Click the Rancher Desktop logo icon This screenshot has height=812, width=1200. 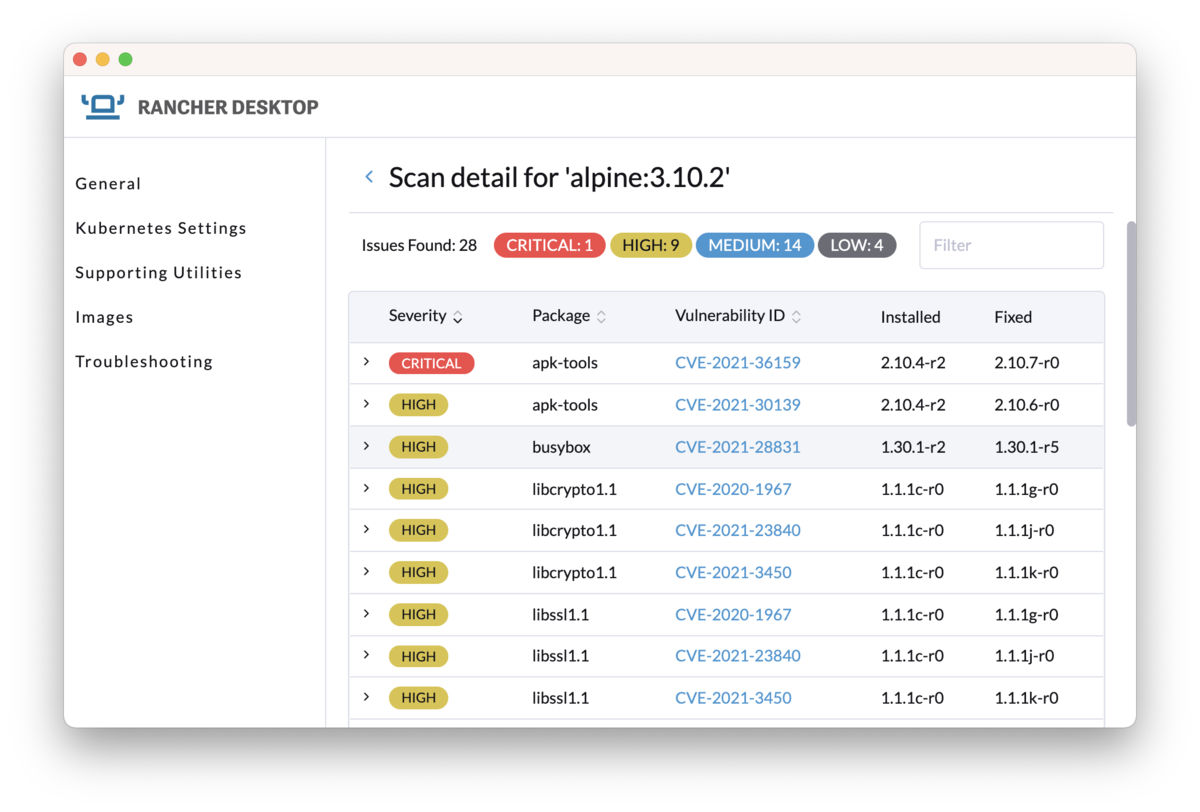[x=103, y=106]
